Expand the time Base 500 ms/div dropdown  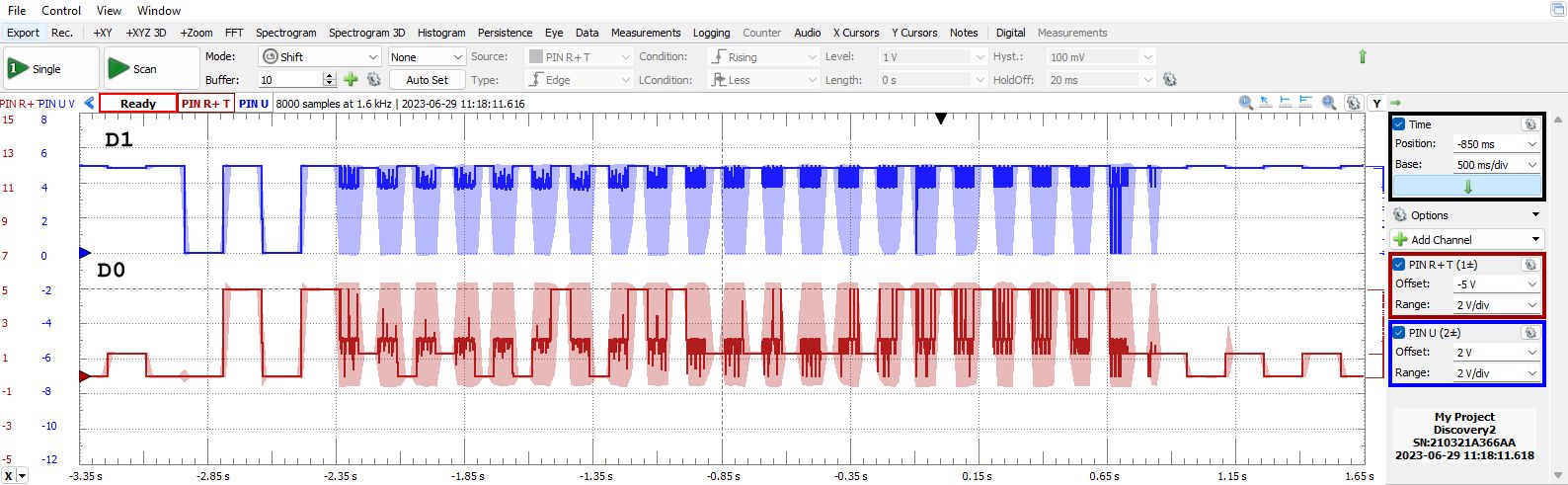1497,165
